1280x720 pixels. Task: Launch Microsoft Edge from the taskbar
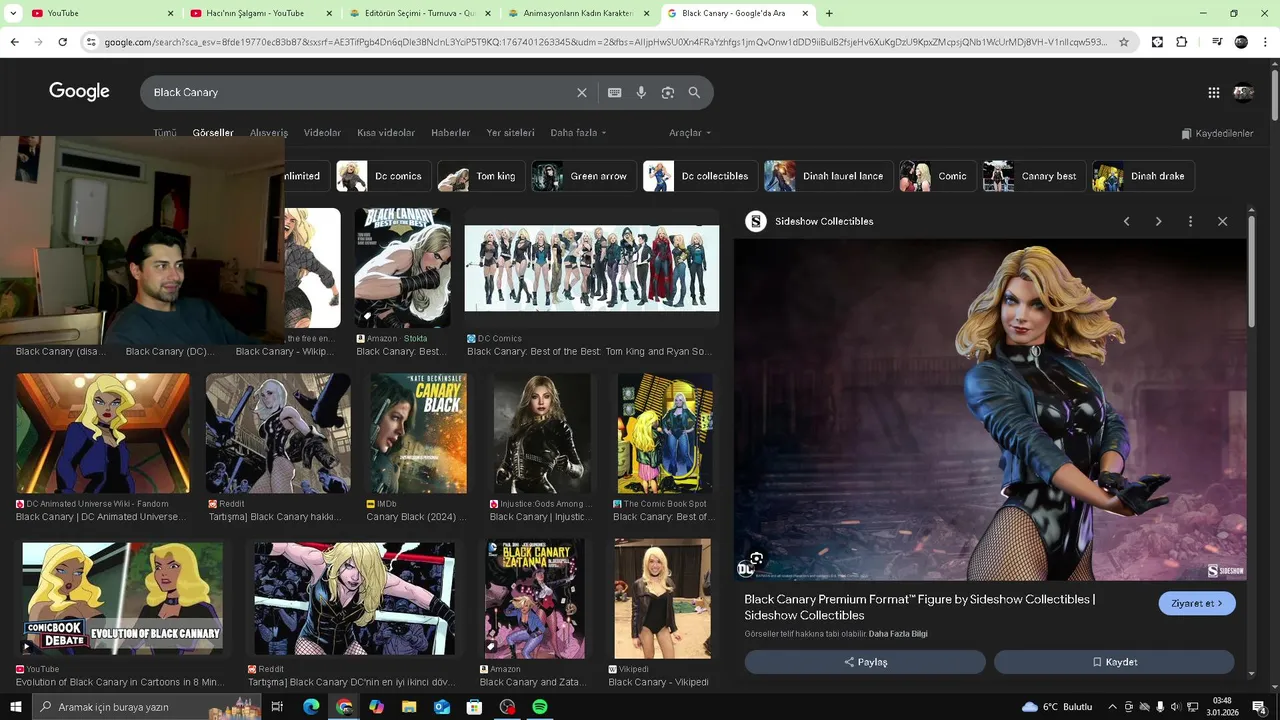tap(311, 707)
